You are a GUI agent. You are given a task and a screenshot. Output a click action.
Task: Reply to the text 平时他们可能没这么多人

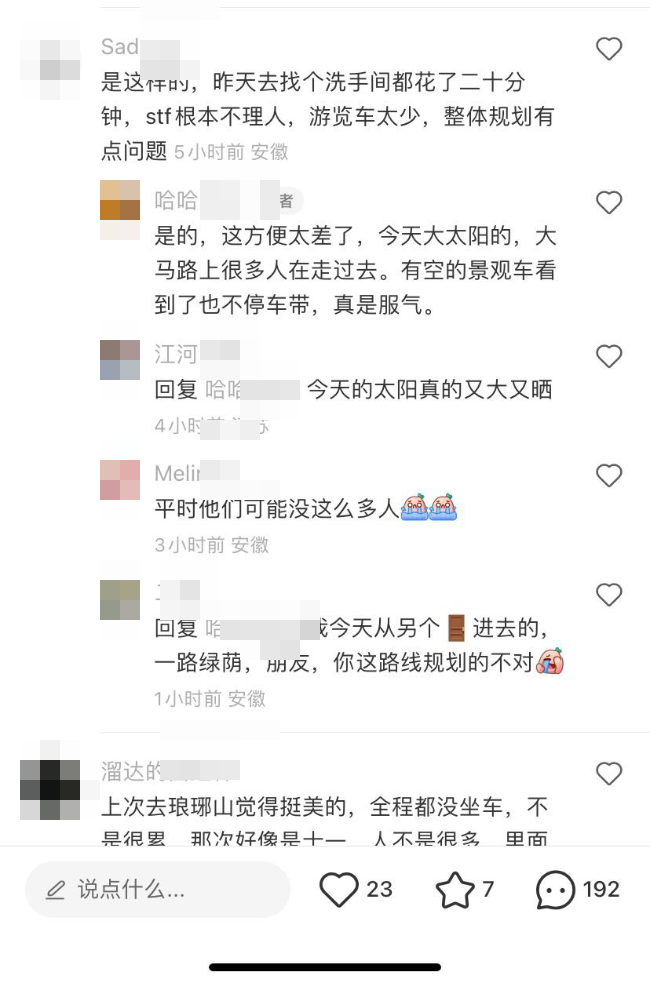(276, 508)
